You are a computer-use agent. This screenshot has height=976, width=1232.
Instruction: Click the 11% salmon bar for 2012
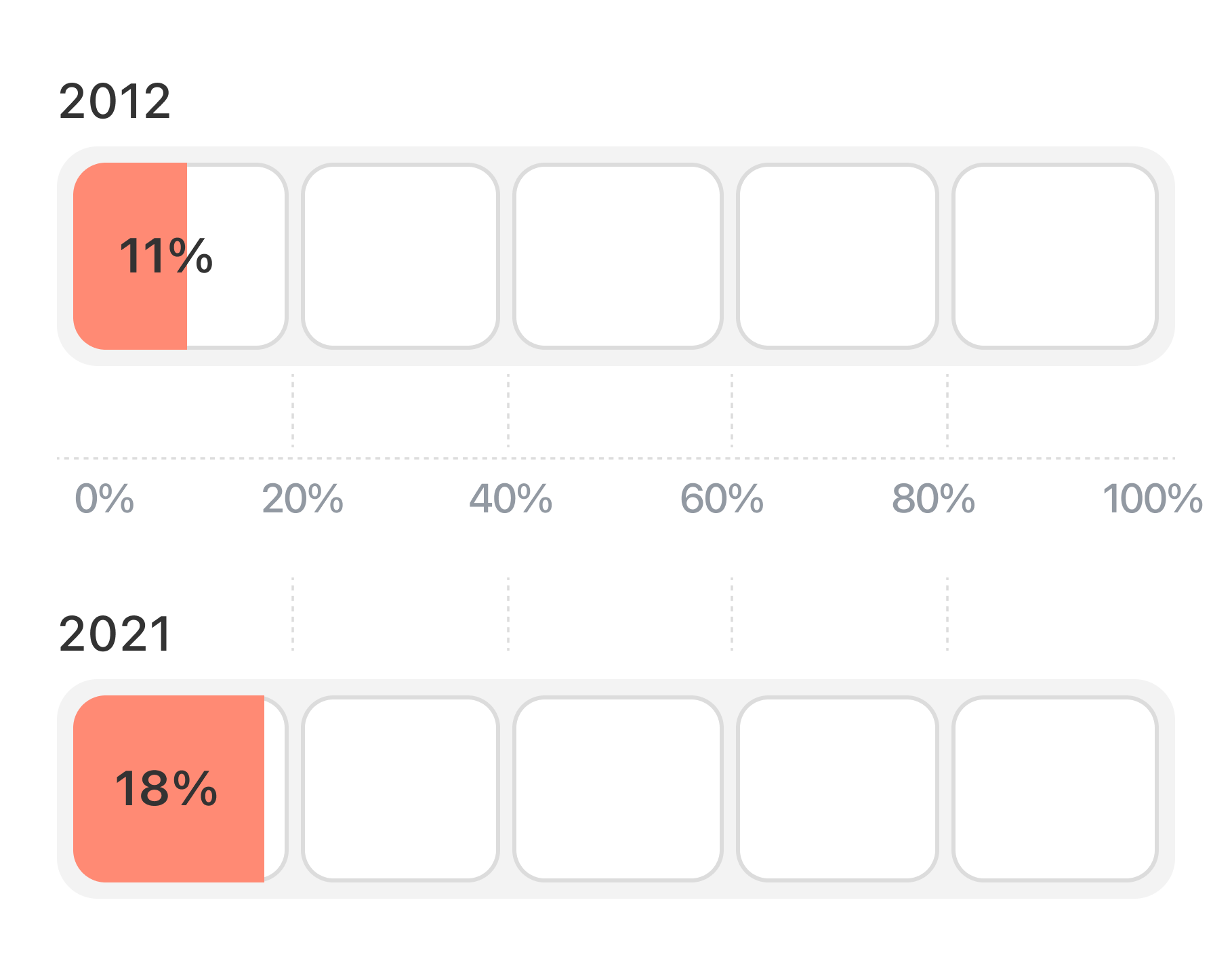tap(130, 256)
